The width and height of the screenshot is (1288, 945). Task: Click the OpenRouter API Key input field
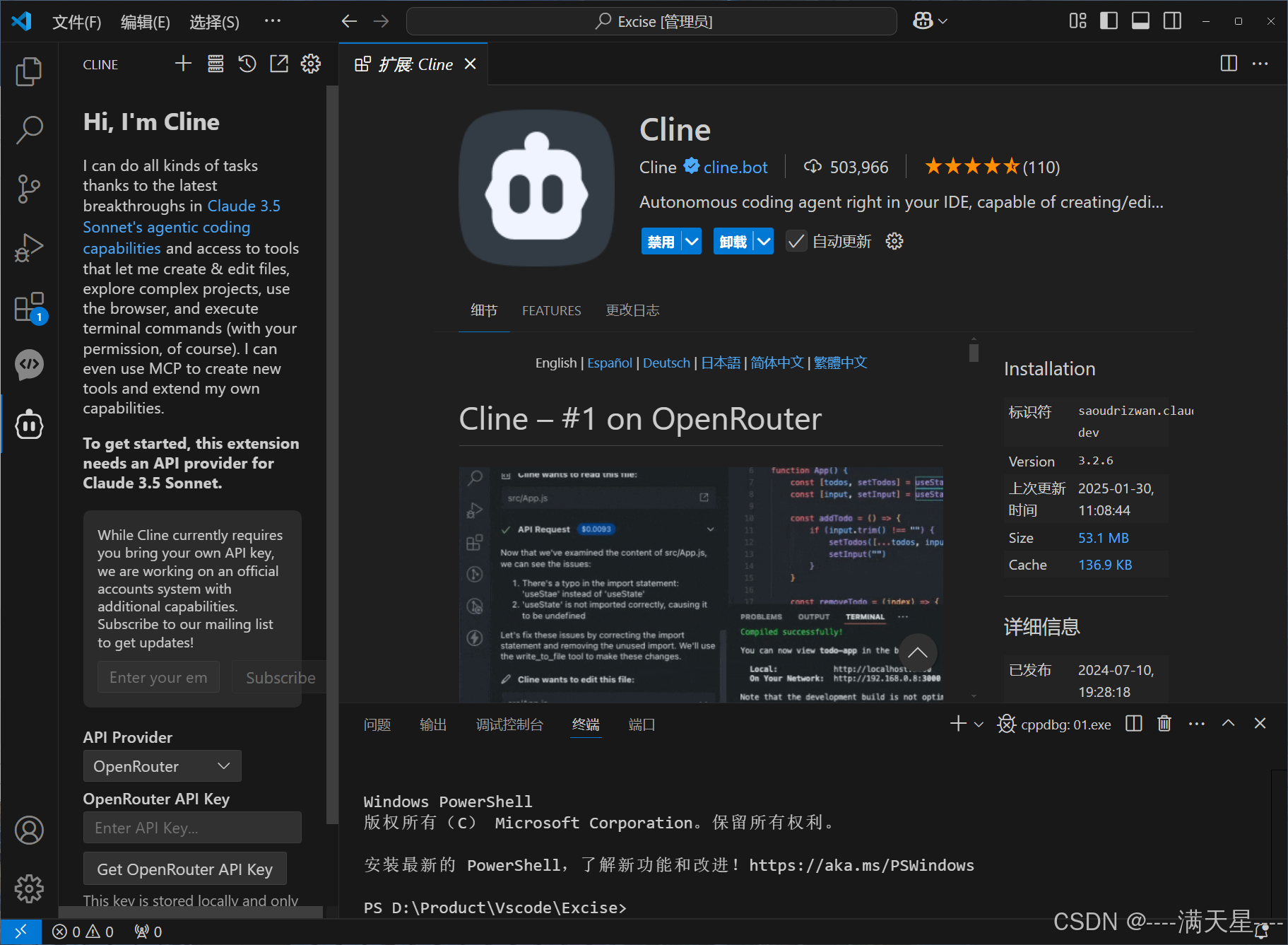tap(192, 827)
